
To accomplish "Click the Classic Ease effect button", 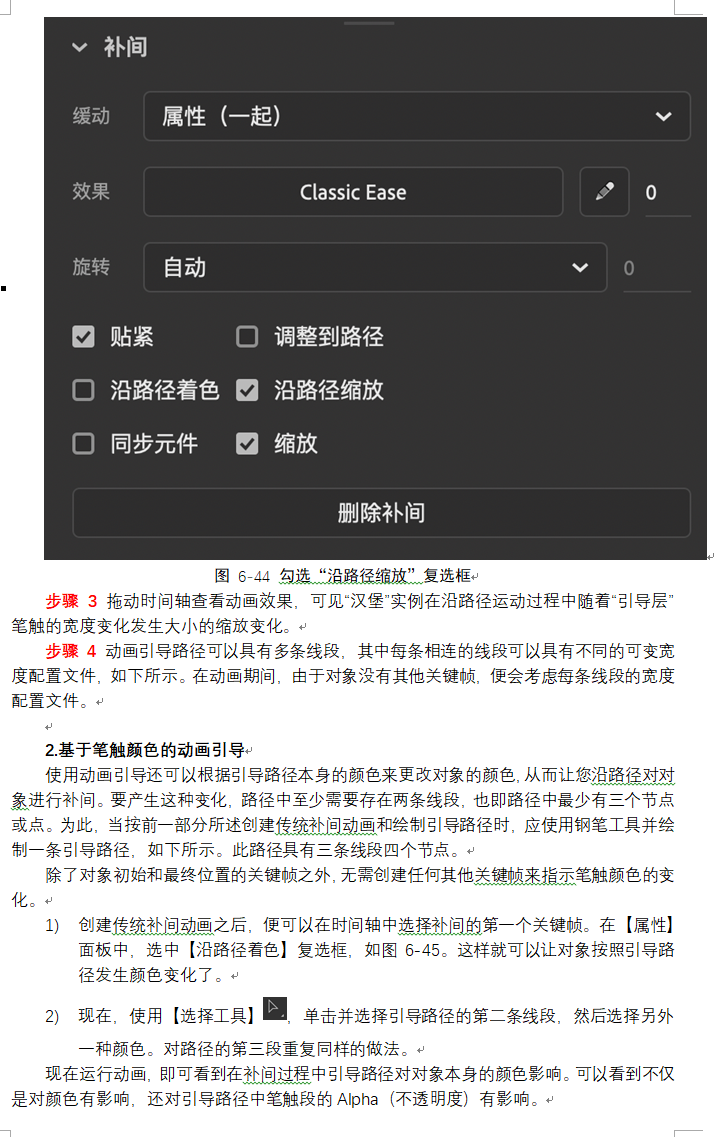I will [x=353, y=192].
